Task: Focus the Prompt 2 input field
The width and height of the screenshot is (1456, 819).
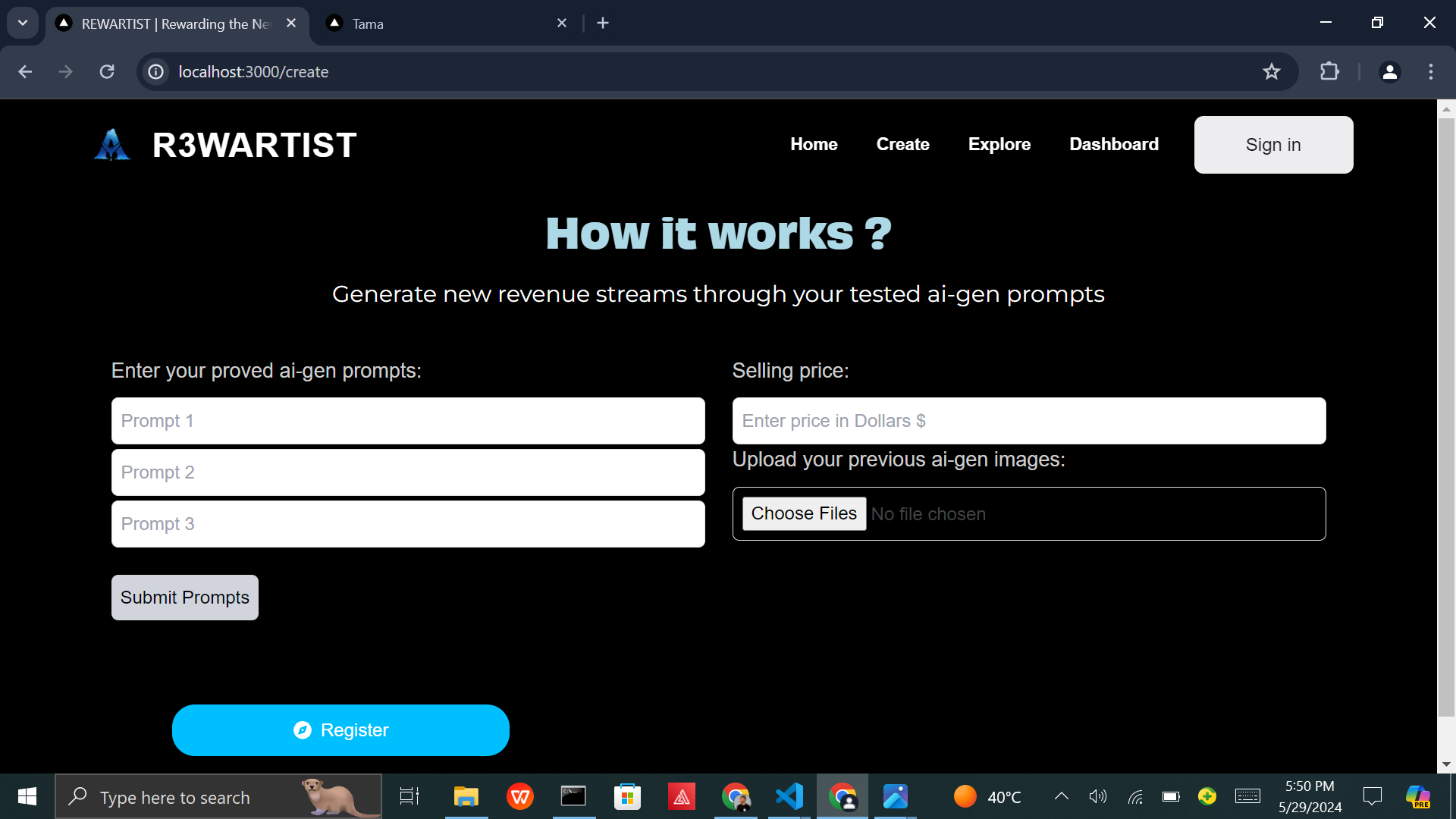Action: tap(408, 472)
